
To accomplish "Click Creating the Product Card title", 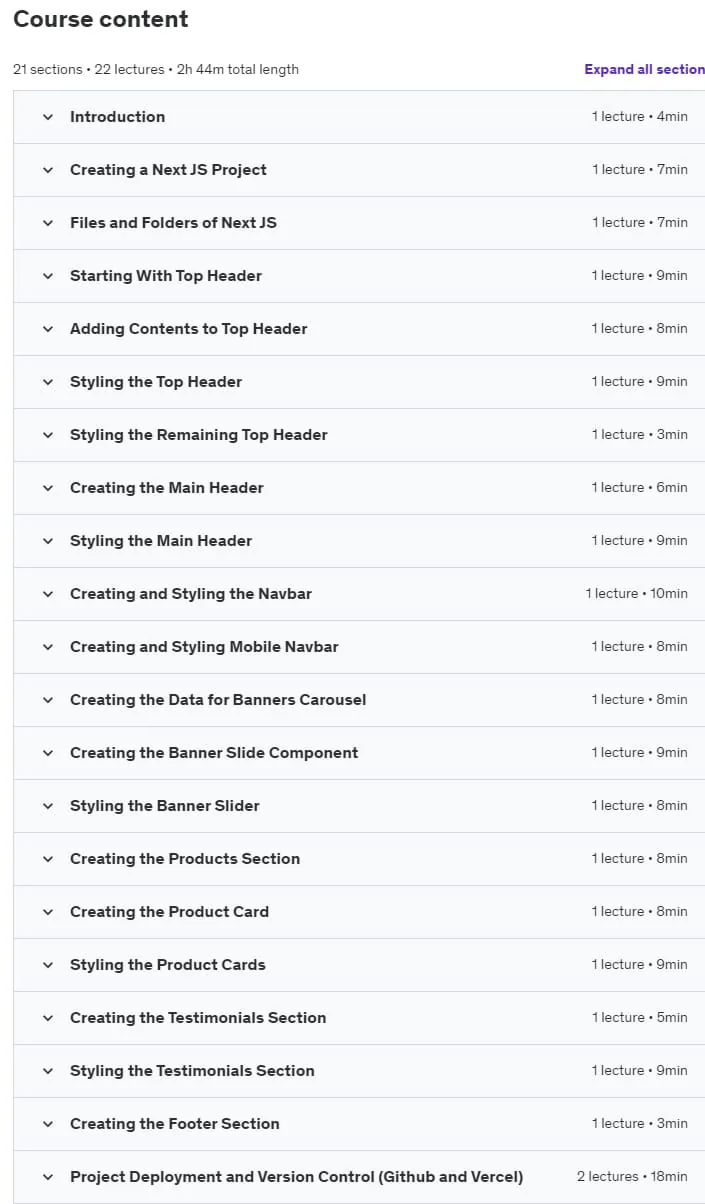I will [x=169, y=912].
